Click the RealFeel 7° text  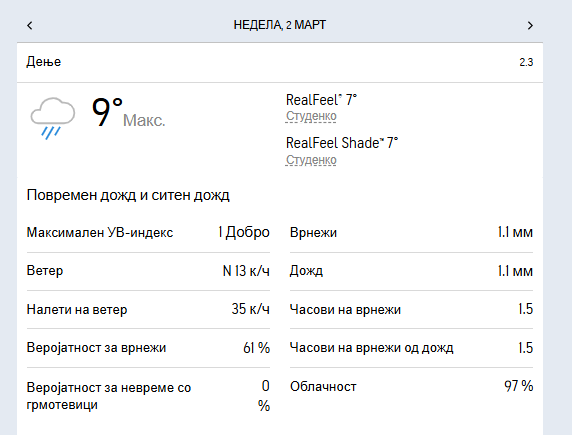[x=321, y=100]
